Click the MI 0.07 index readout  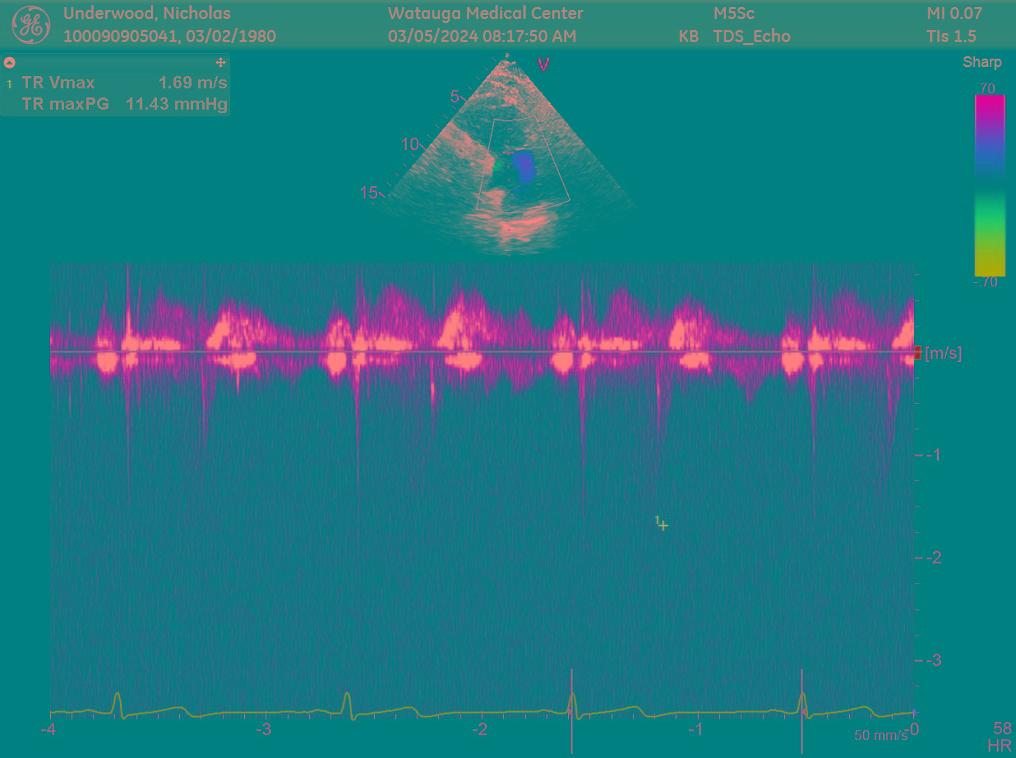click(x=954, y=14)
